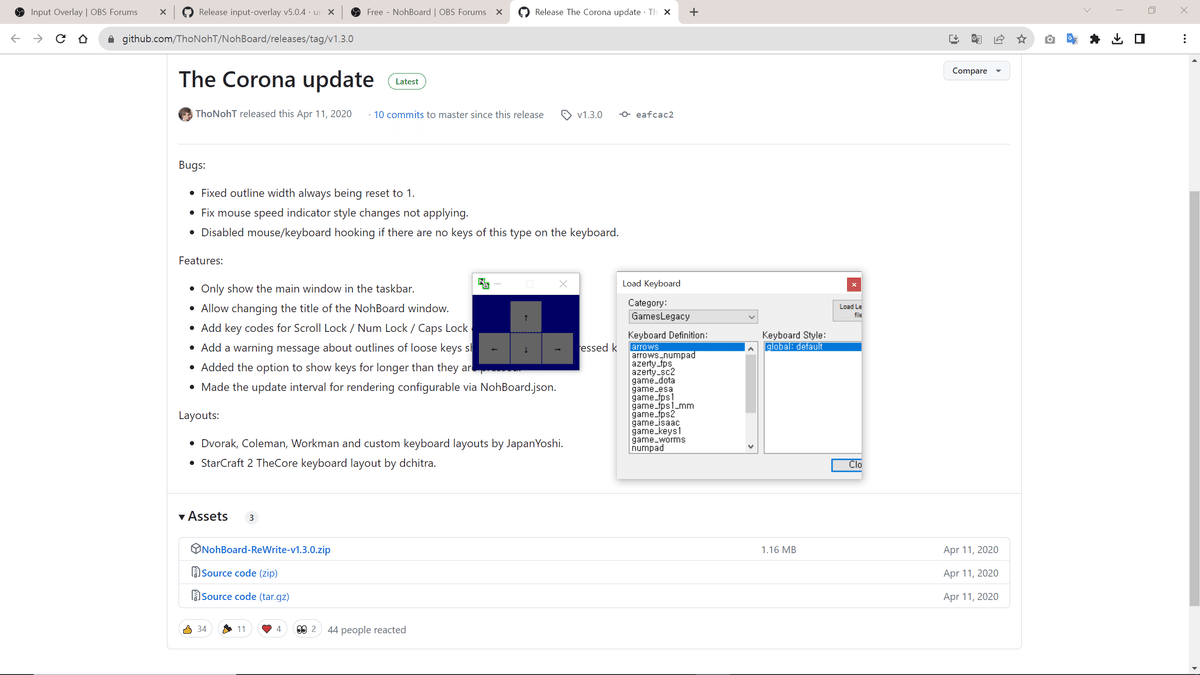Open the translate page icon in address bar

click(x=976, y=39)
